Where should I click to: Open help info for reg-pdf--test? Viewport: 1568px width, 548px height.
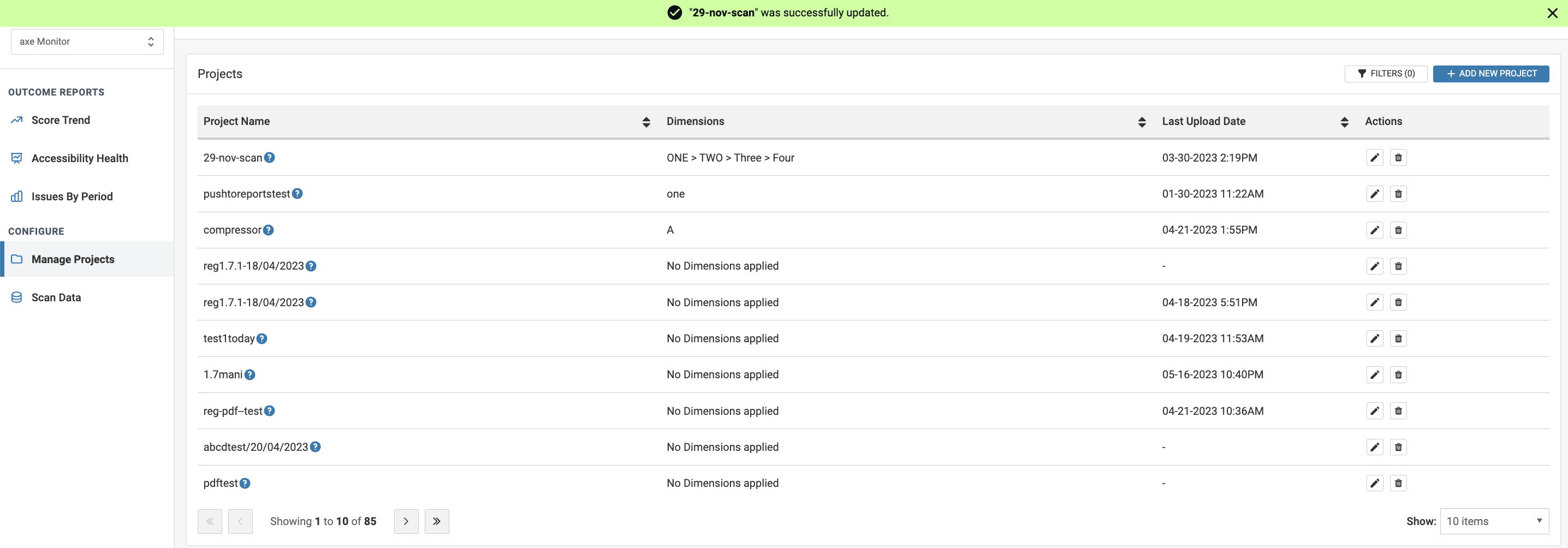pyautogui.click(x=270, y=411)
